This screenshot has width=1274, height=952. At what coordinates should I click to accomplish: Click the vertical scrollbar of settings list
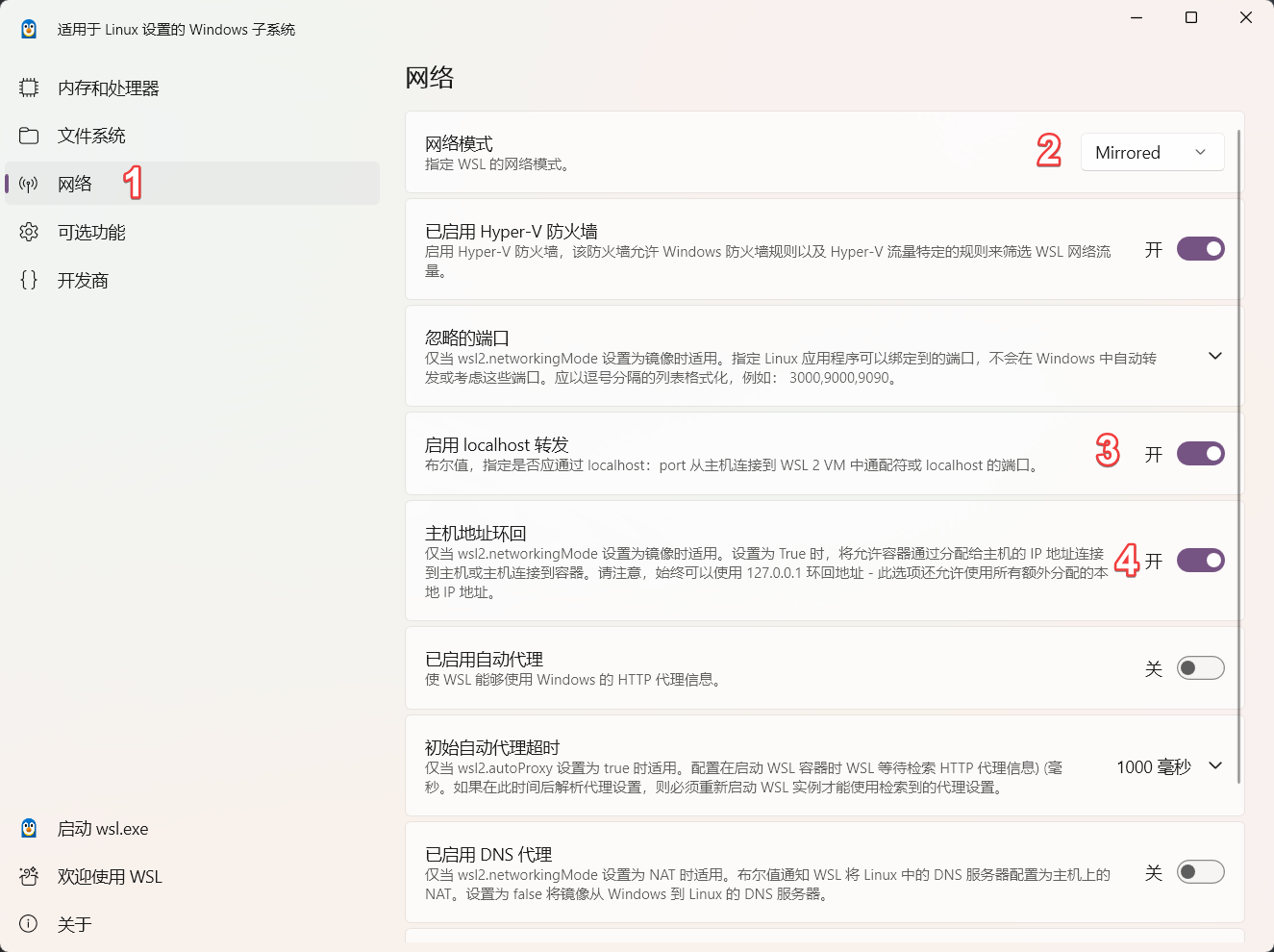(x=1238, y=457)
